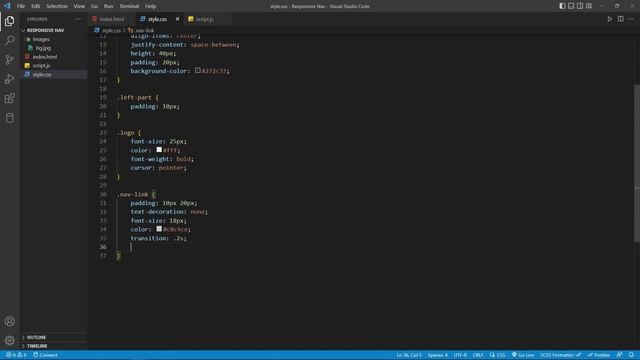Open the View menu
Screen dimensions: 640x360
click(x=79, y=6)
